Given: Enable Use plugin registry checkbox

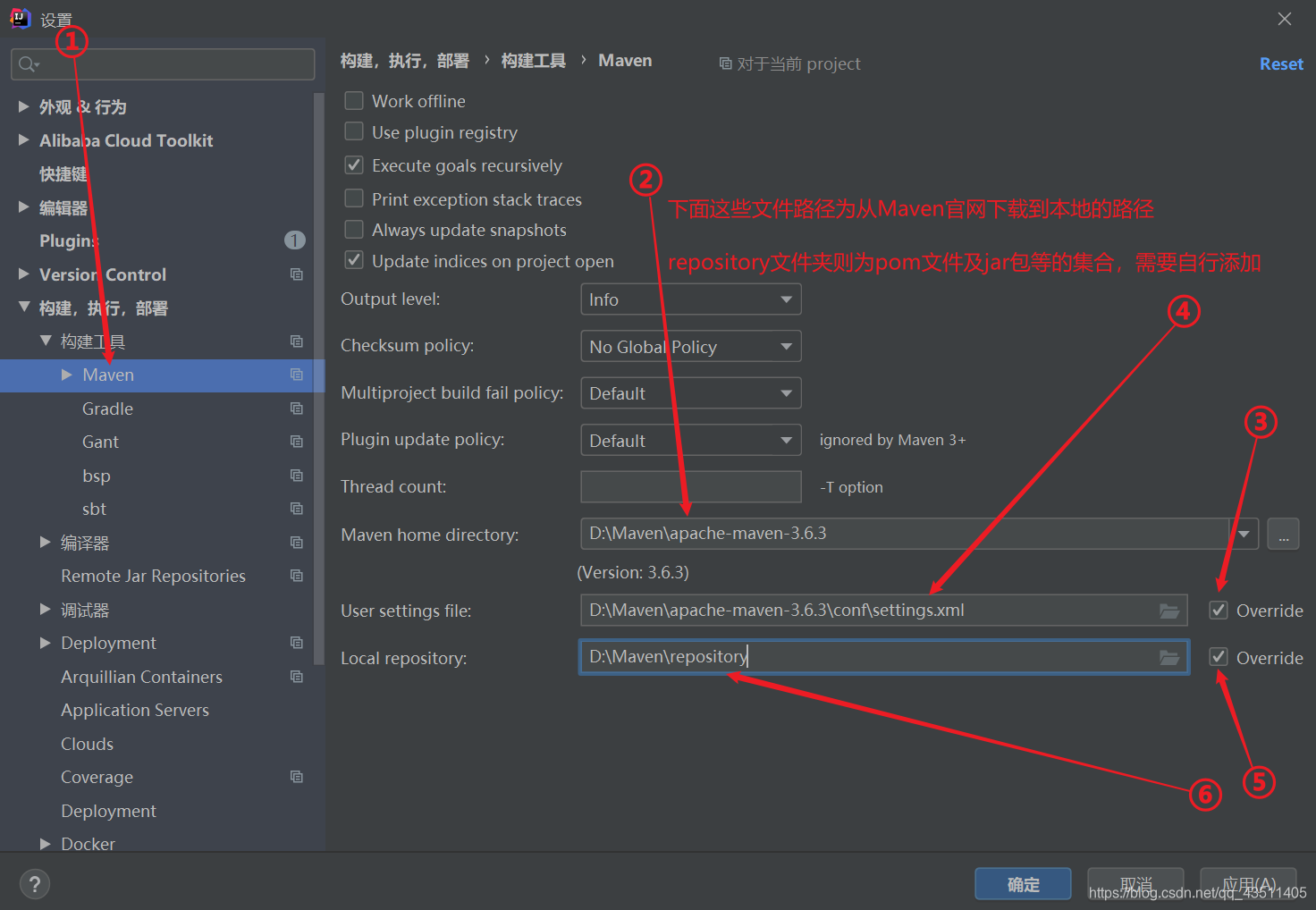Looking at the screenshot, I should click(x=354, y=132).
